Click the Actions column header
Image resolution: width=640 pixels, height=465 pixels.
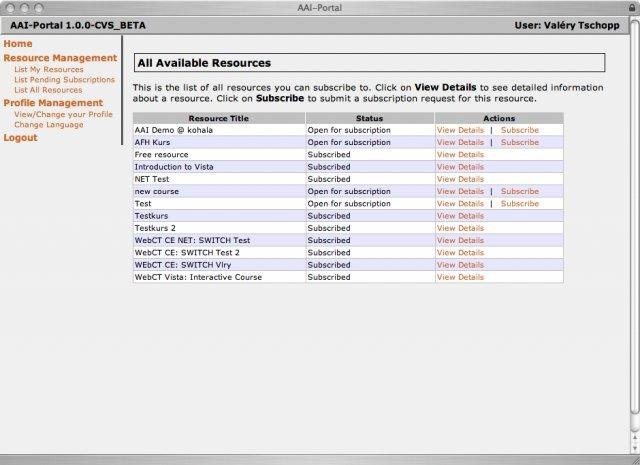click(499, 118)
